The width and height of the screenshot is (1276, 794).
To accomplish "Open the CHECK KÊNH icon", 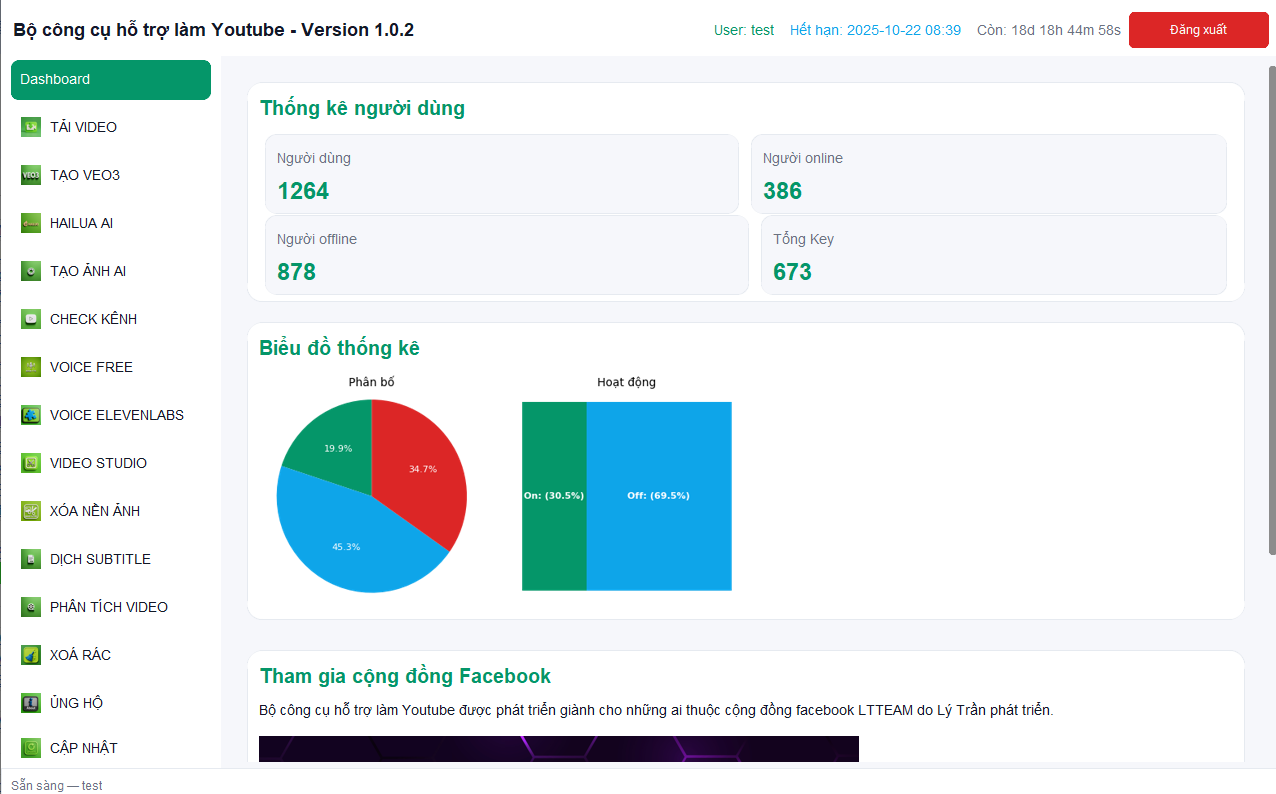I will click(31, 319).
